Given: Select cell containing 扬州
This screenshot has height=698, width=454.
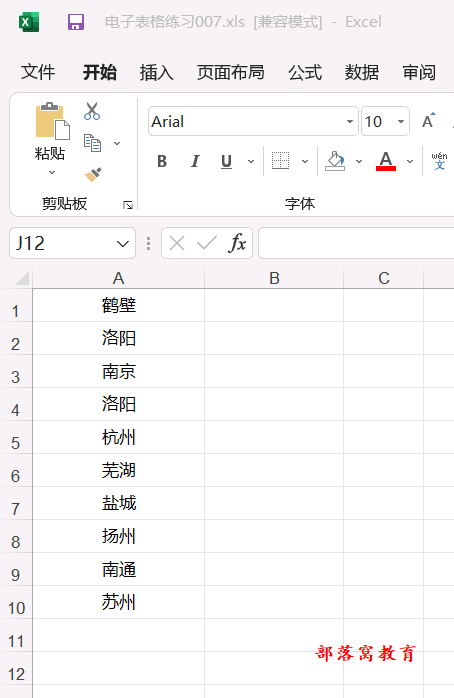Looking at the screenshot, I should pos(118,536).
